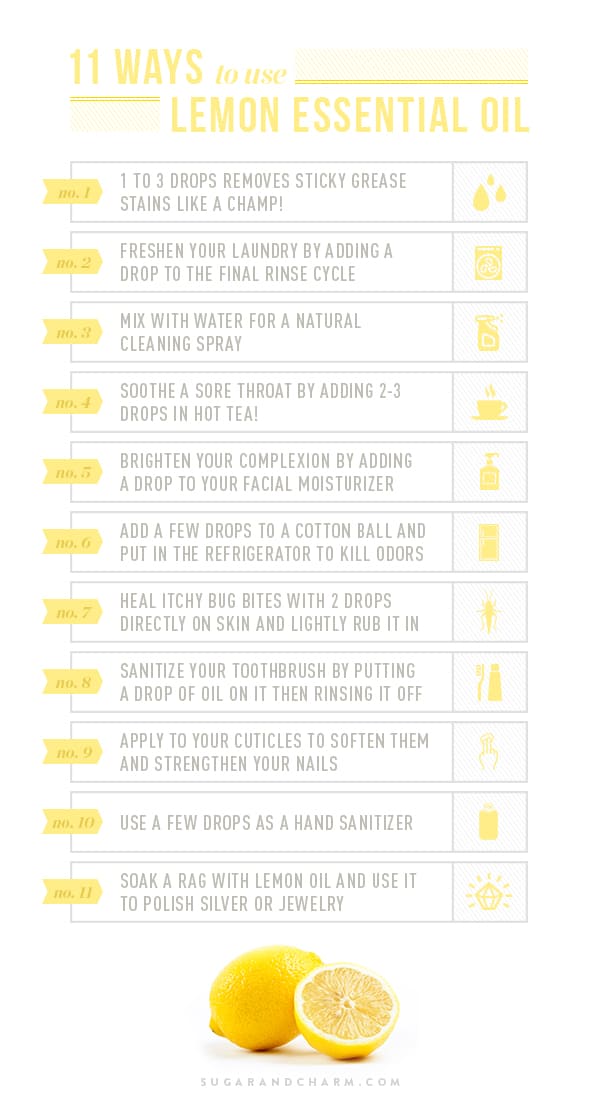Click the no. 11 ribbon label
The height and width of the screenshot is (1100, 600).
[73, 892]
